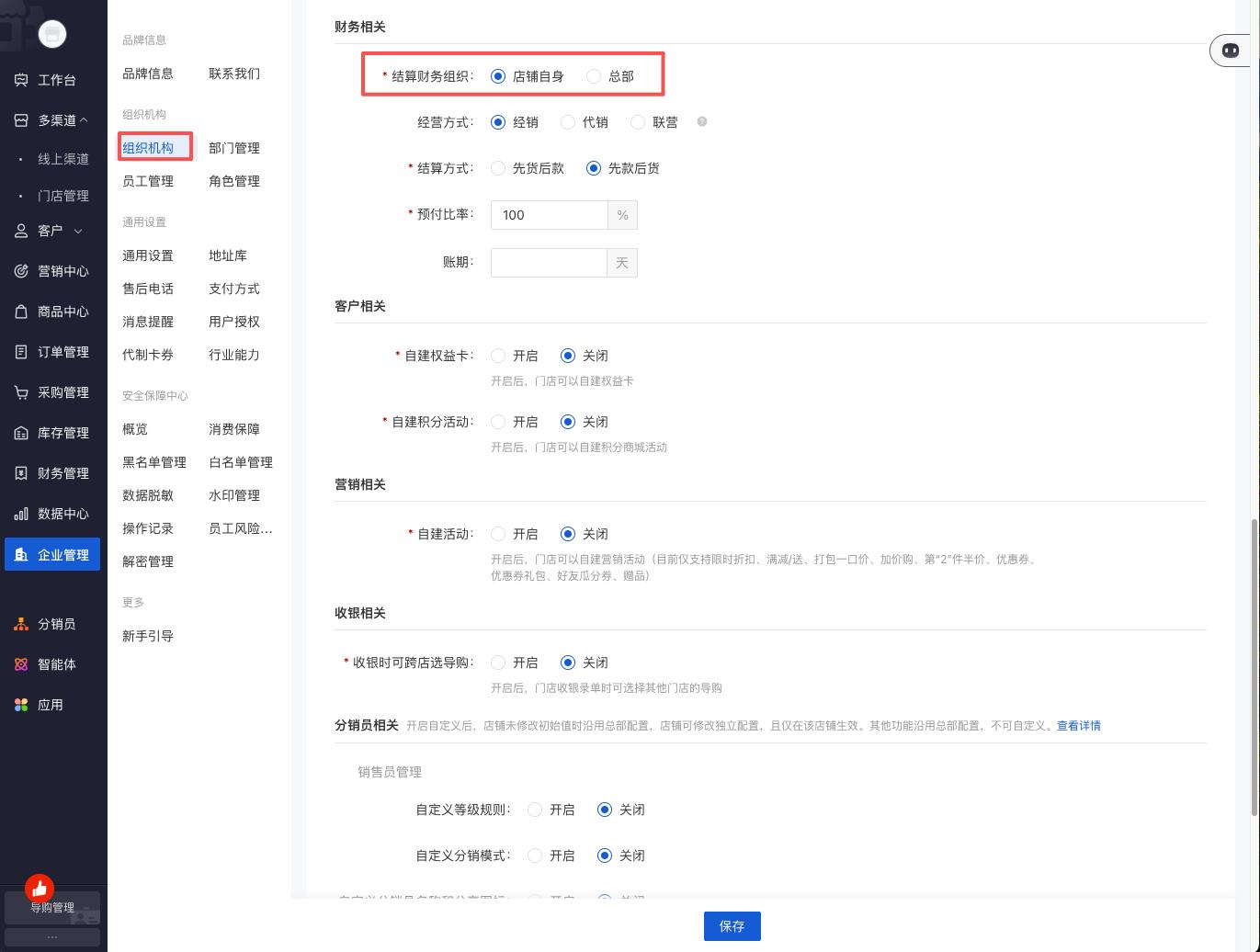Go to 角色管理 menu item
This screenshot has height=952, width=1260.
click(233, 181)
